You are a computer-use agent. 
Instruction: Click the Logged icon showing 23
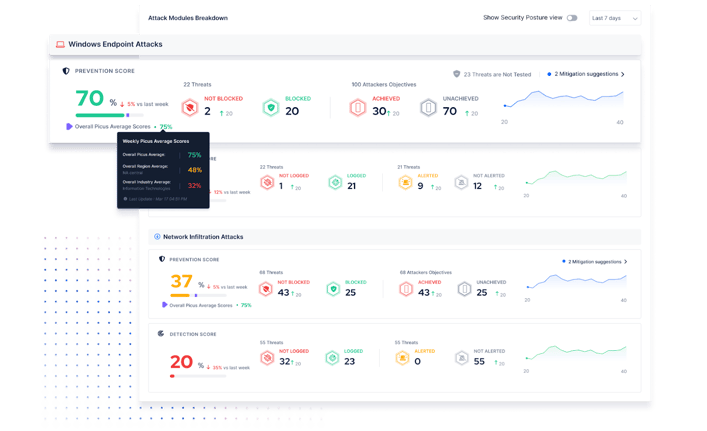coord(331,357)
